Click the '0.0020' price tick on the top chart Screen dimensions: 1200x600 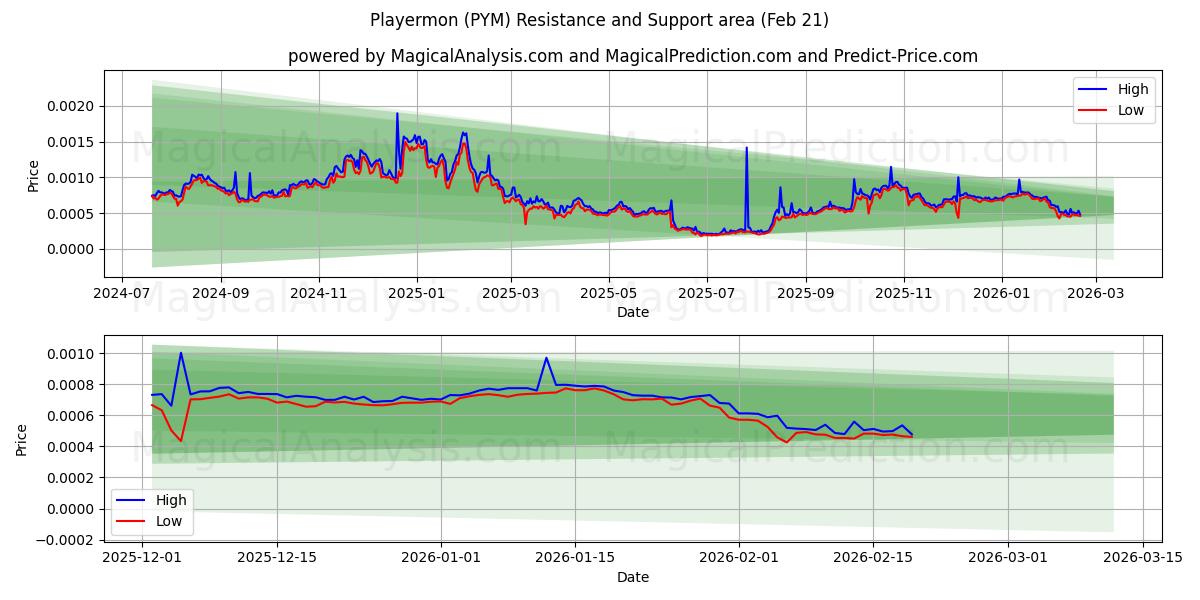click(72, 106)
